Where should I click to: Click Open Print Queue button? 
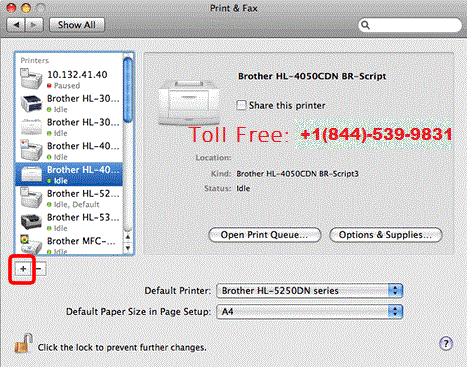265,235
